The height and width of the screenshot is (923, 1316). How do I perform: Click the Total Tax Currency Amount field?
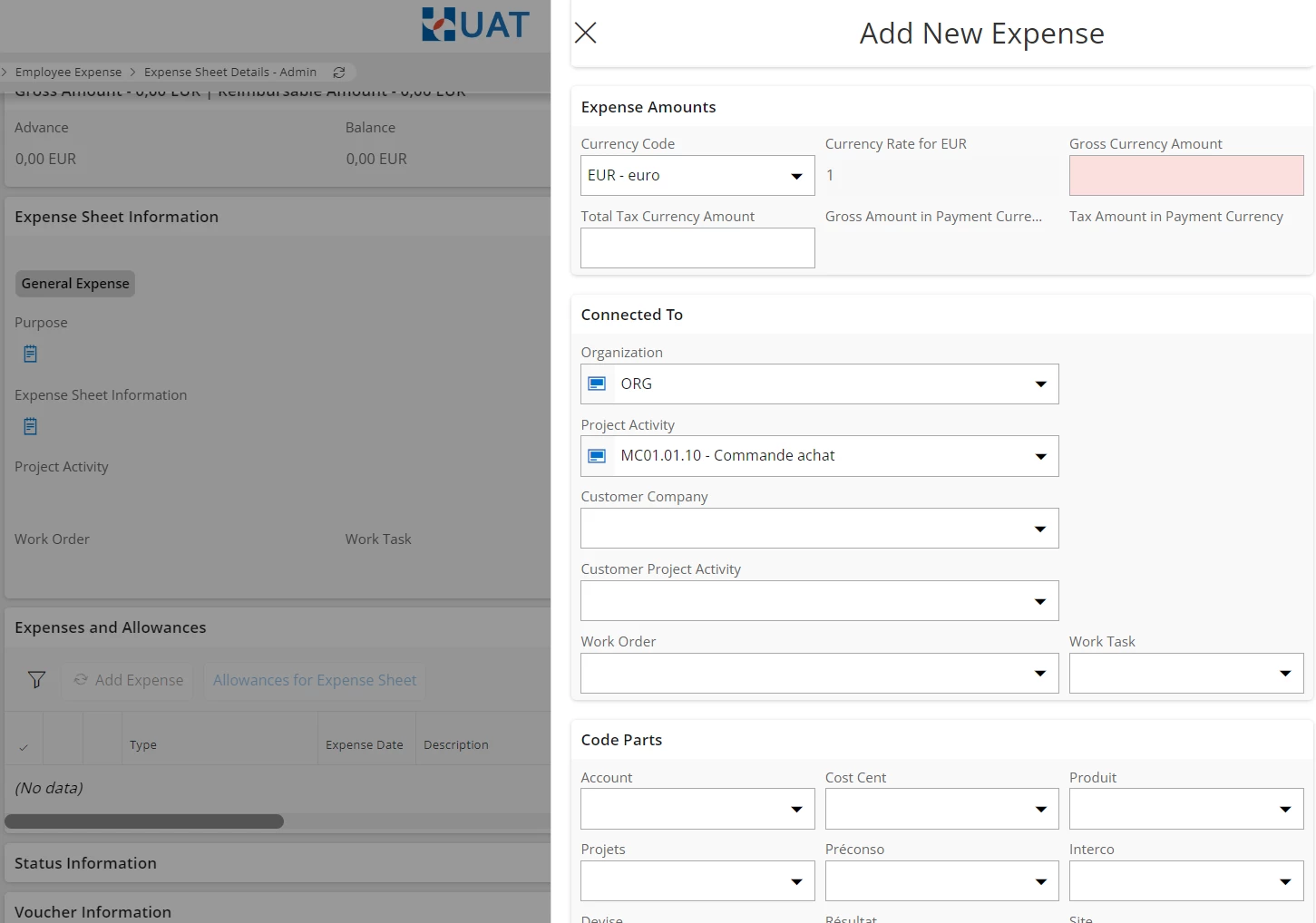click(x=697, y=248)
